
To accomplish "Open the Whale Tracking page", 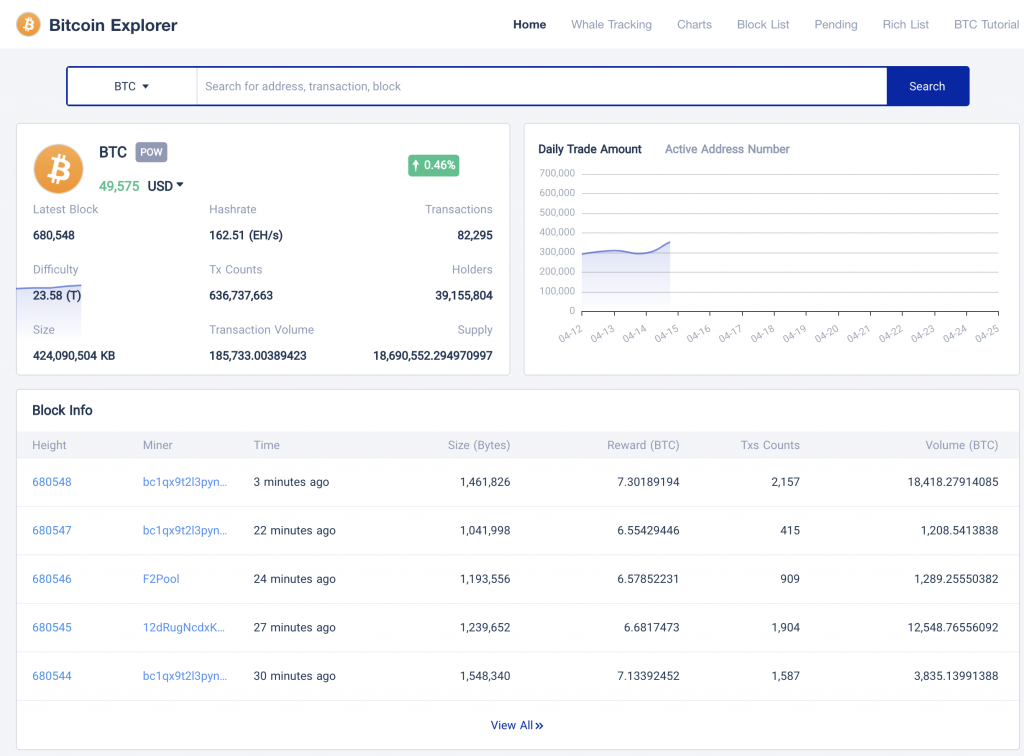I will pyautogui.click(x=611, y=24).
